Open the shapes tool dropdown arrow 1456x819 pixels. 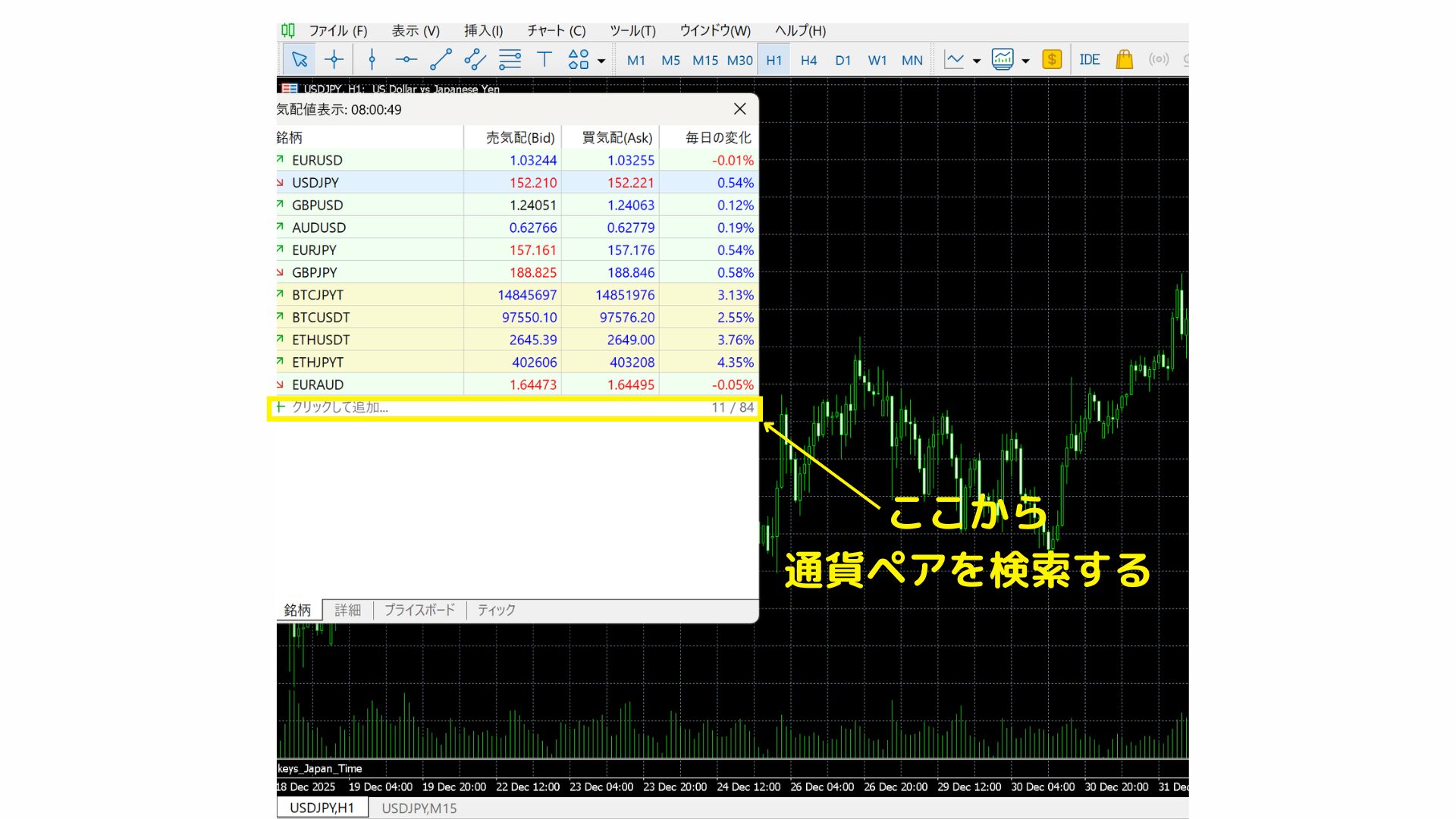click(601, 60)
